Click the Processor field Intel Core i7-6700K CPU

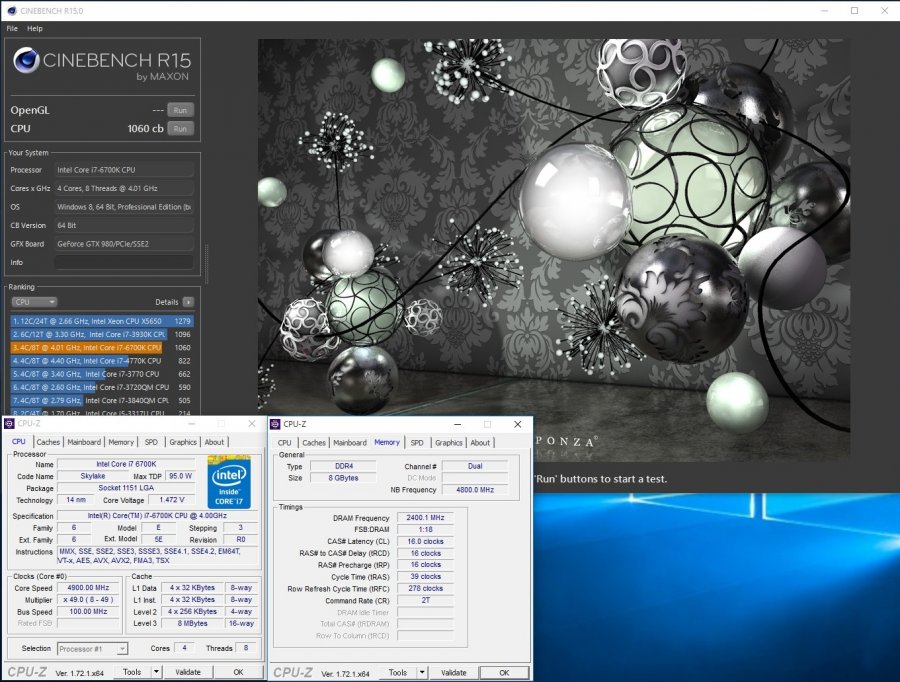tap(124, 170)
